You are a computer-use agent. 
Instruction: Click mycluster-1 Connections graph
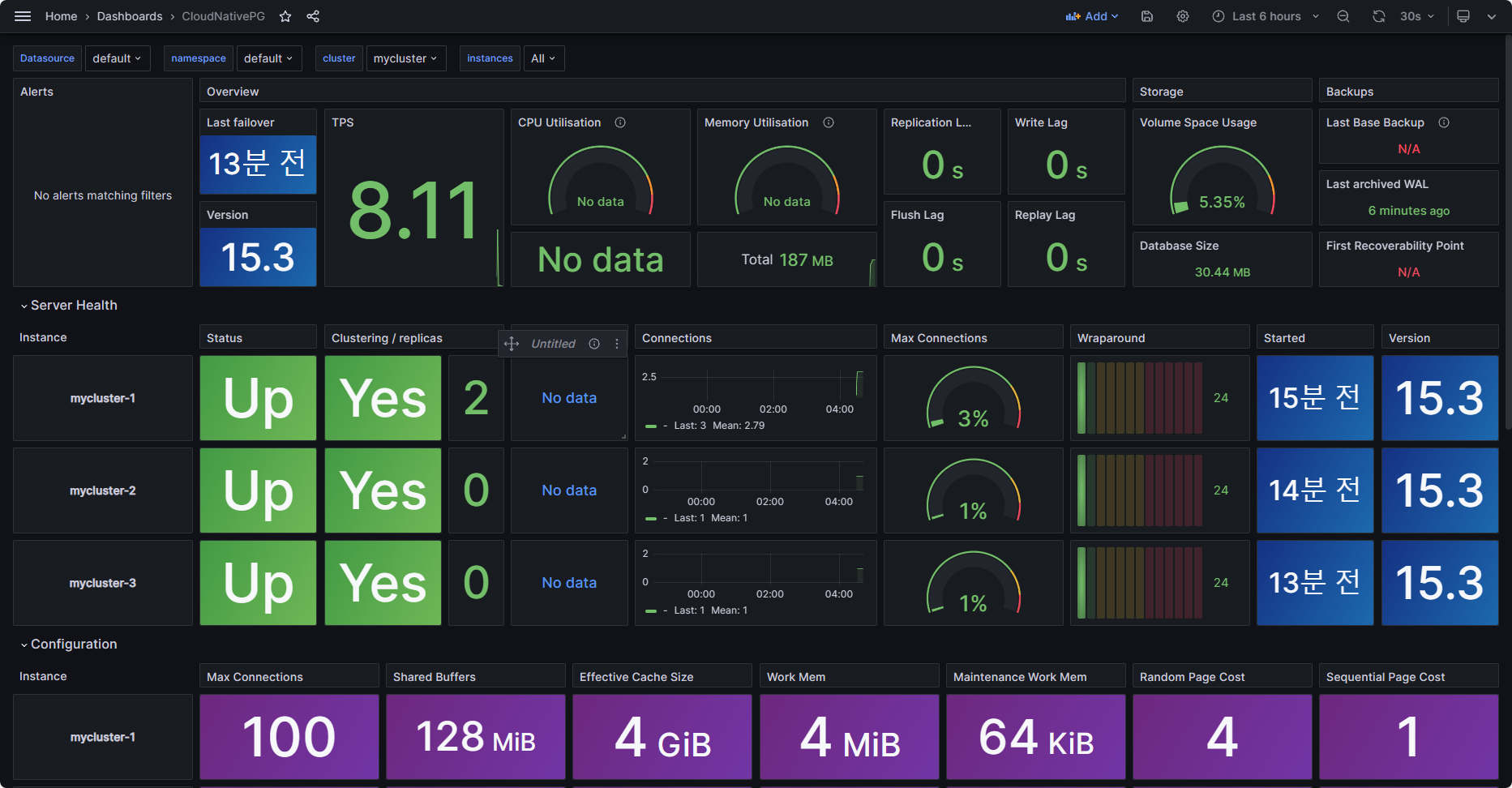click(x=756, y=398)
